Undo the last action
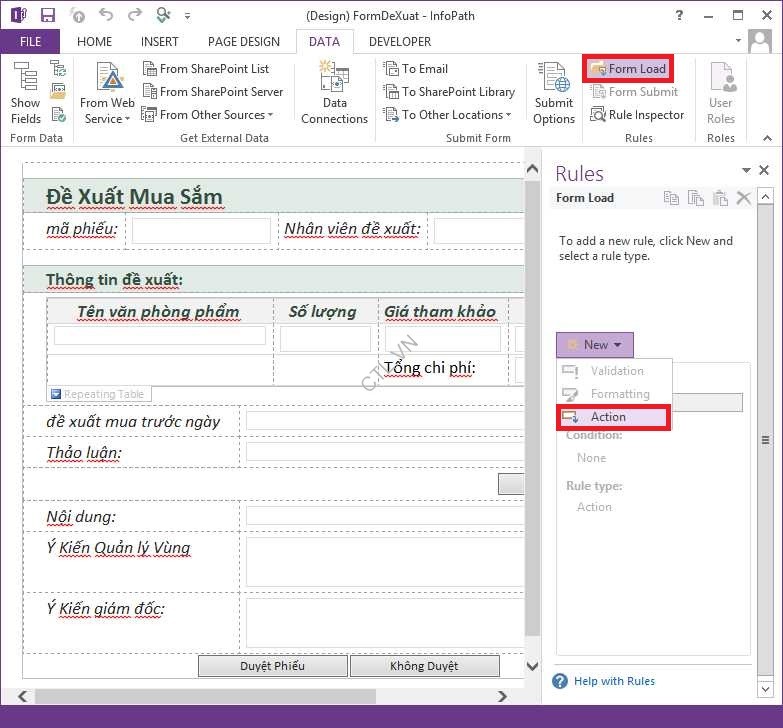The width and height of the screenshot is (783, 728). (106, 15)
